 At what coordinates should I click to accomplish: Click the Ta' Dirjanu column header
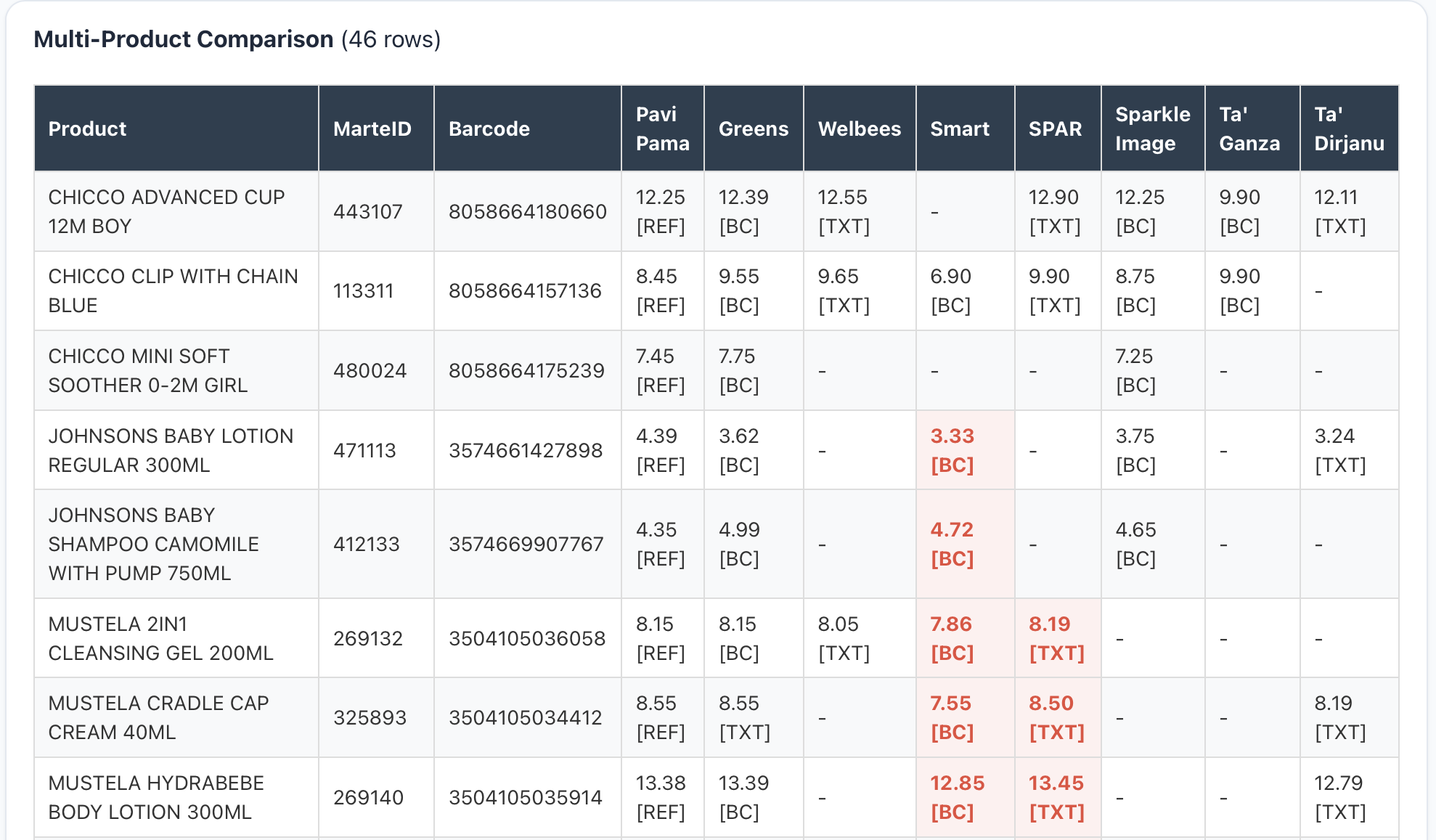[1348, 129]
